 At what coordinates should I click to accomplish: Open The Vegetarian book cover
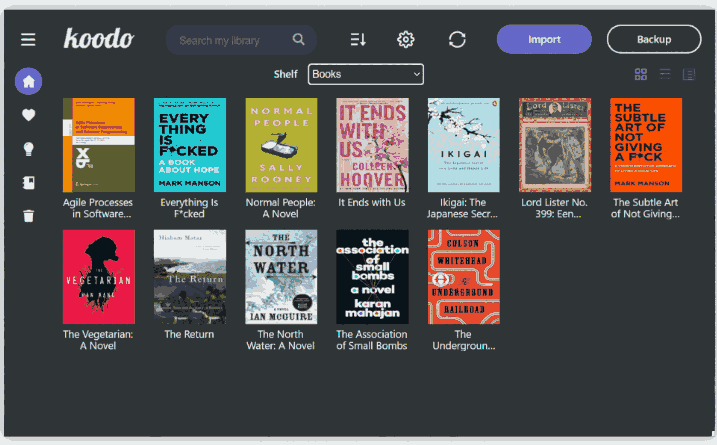99,277
